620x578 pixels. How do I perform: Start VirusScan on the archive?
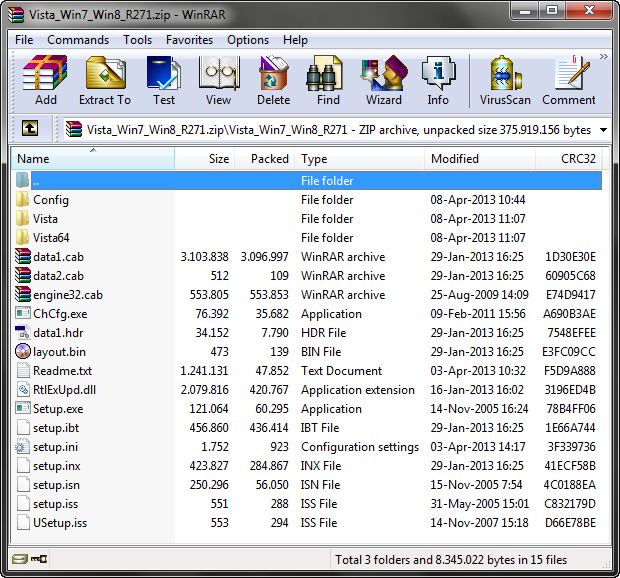click(x=505, y=81)
